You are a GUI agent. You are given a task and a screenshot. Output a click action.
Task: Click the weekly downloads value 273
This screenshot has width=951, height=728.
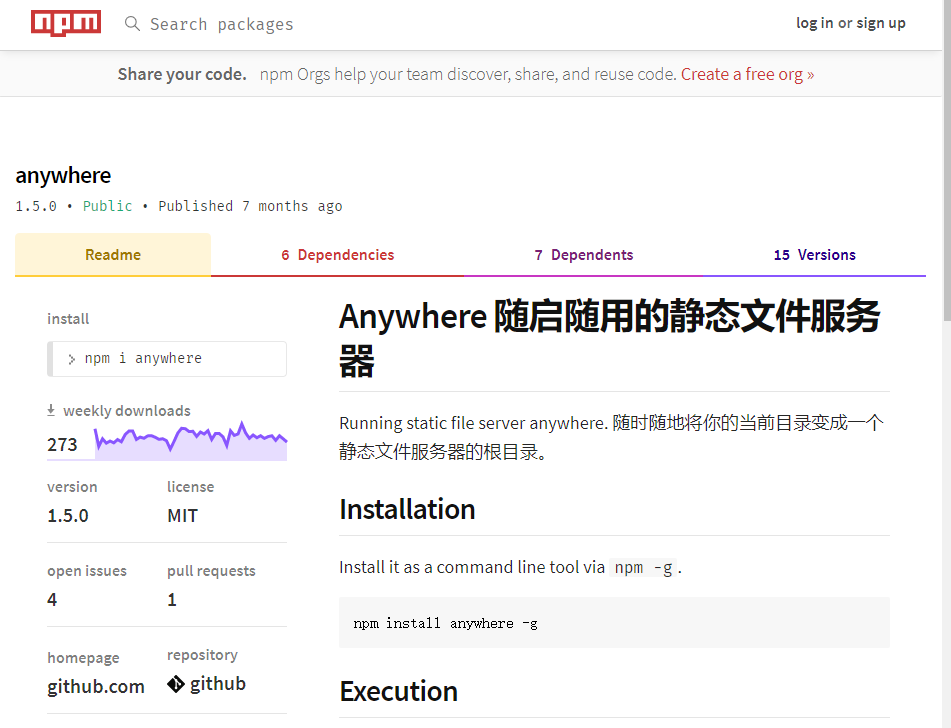point(62,445)
